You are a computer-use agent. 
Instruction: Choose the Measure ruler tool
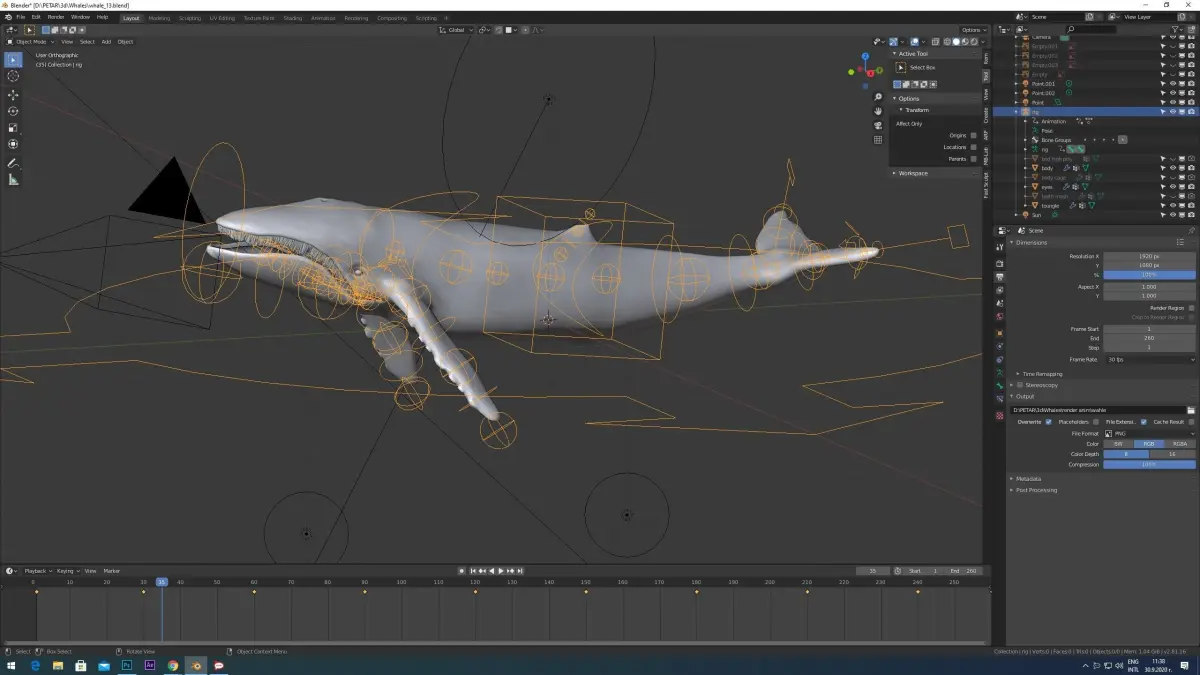point(13,180)
